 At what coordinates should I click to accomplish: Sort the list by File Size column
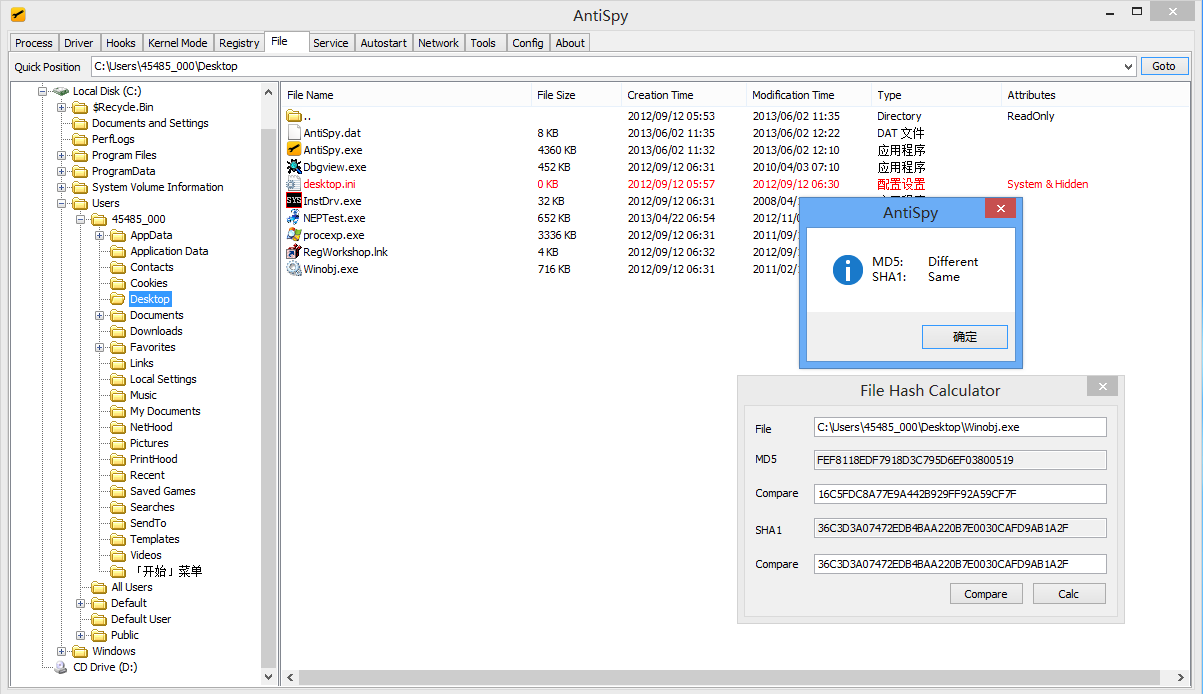coord(576,95)
